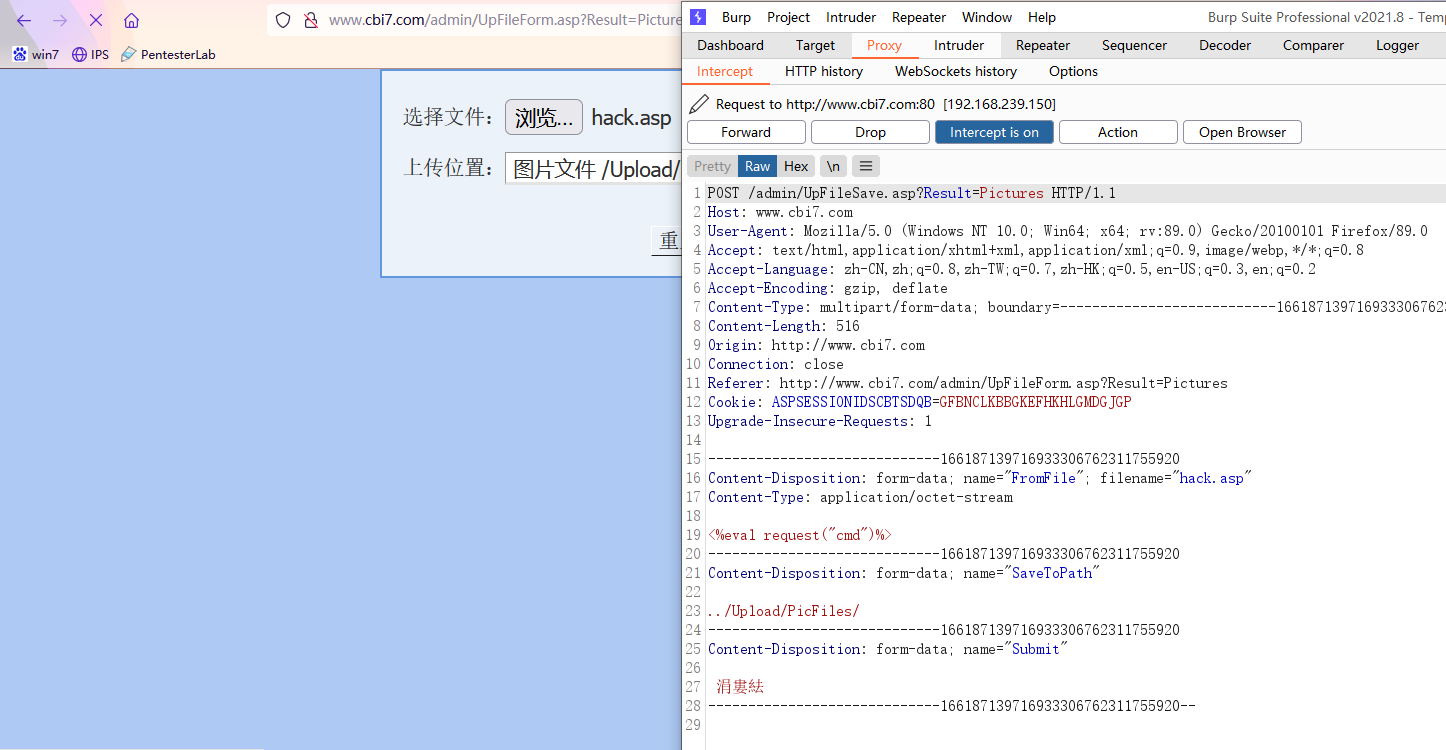Switch to the Sequencer tab
1446x750 pixels.
pos(1134,45)
